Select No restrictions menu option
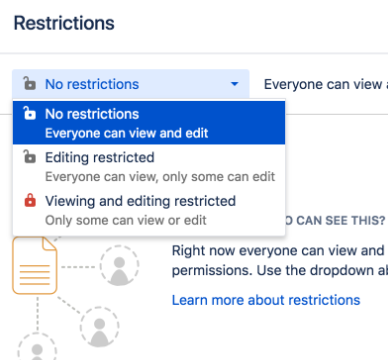 tap(149, 123)
